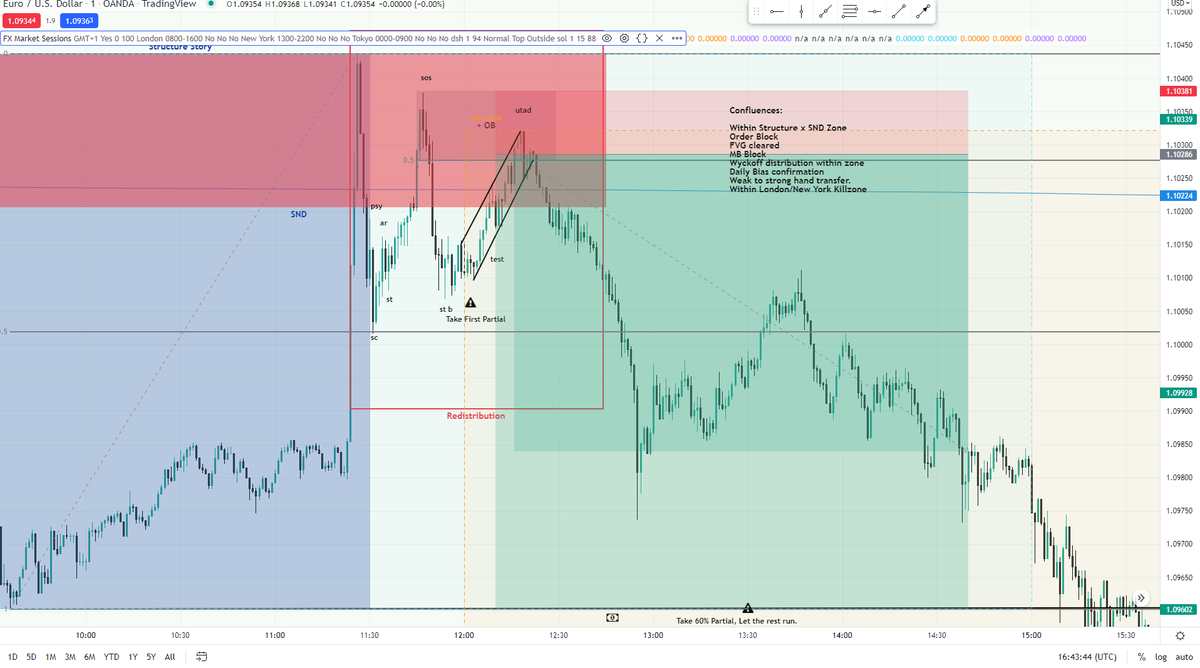Viewport: 1200px width, 668px height.
Task: Select the 1D time range
Action: click(x=12, y=657)
